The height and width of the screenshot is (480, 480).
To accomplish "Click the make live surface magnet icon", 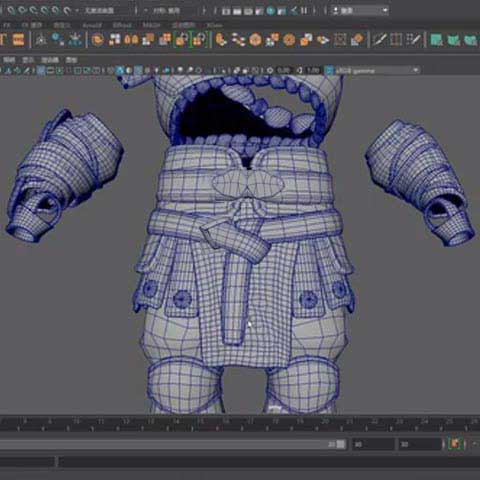I will [x=67, y=11].
